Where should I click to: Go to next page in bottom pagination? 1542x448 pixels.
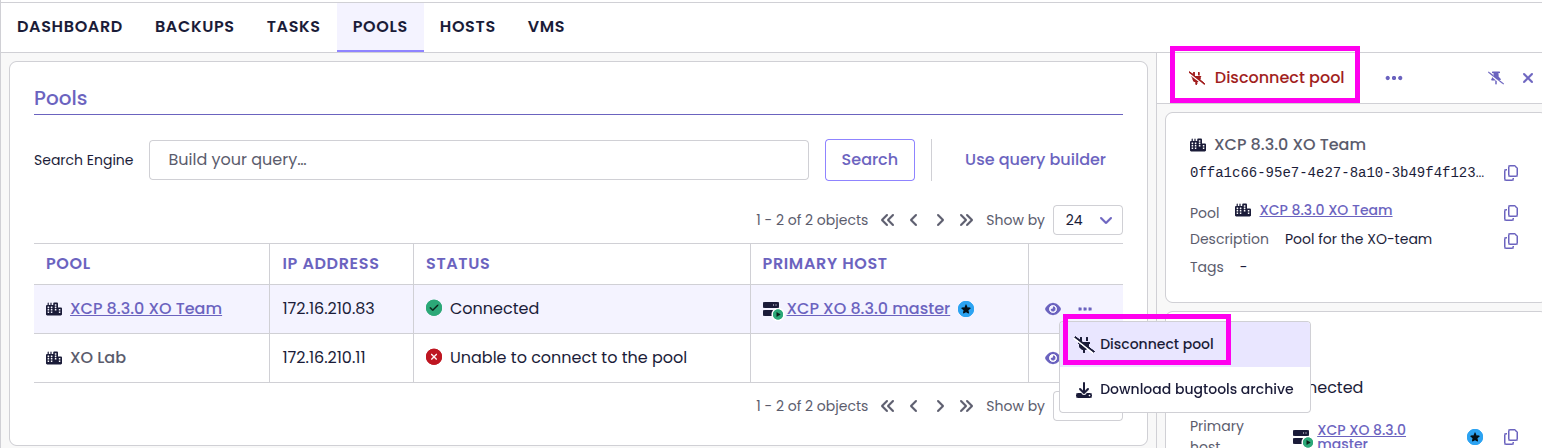point(940,406)
